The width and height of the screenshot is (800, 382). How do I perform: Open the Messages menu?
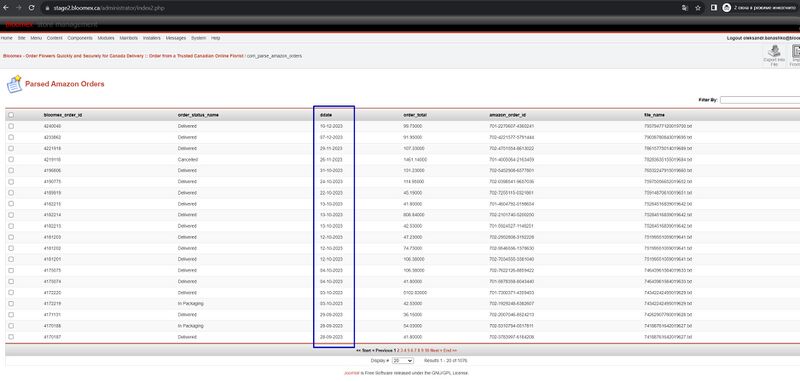tap(176, 38)
